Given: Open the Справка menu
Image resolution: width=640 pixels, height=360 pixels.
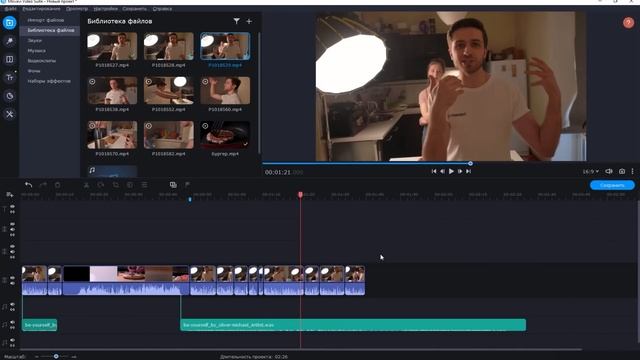Looking at the screenshot, I should click(x=162, y=9).
